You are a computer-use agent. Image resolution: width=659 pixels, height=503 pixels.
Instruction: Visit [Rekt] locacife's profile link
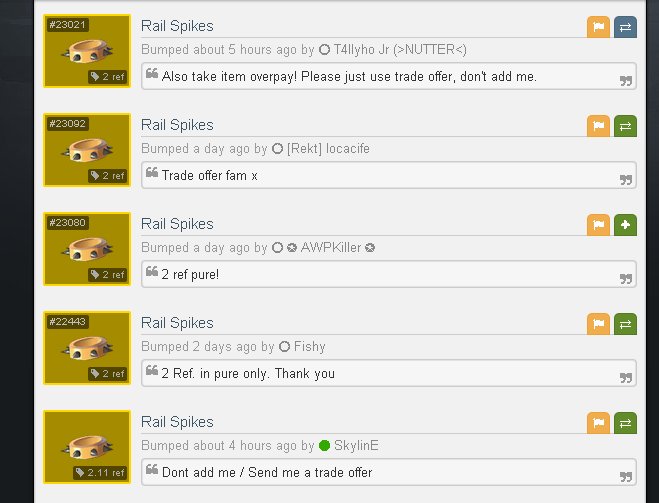[x=328, y=149]
